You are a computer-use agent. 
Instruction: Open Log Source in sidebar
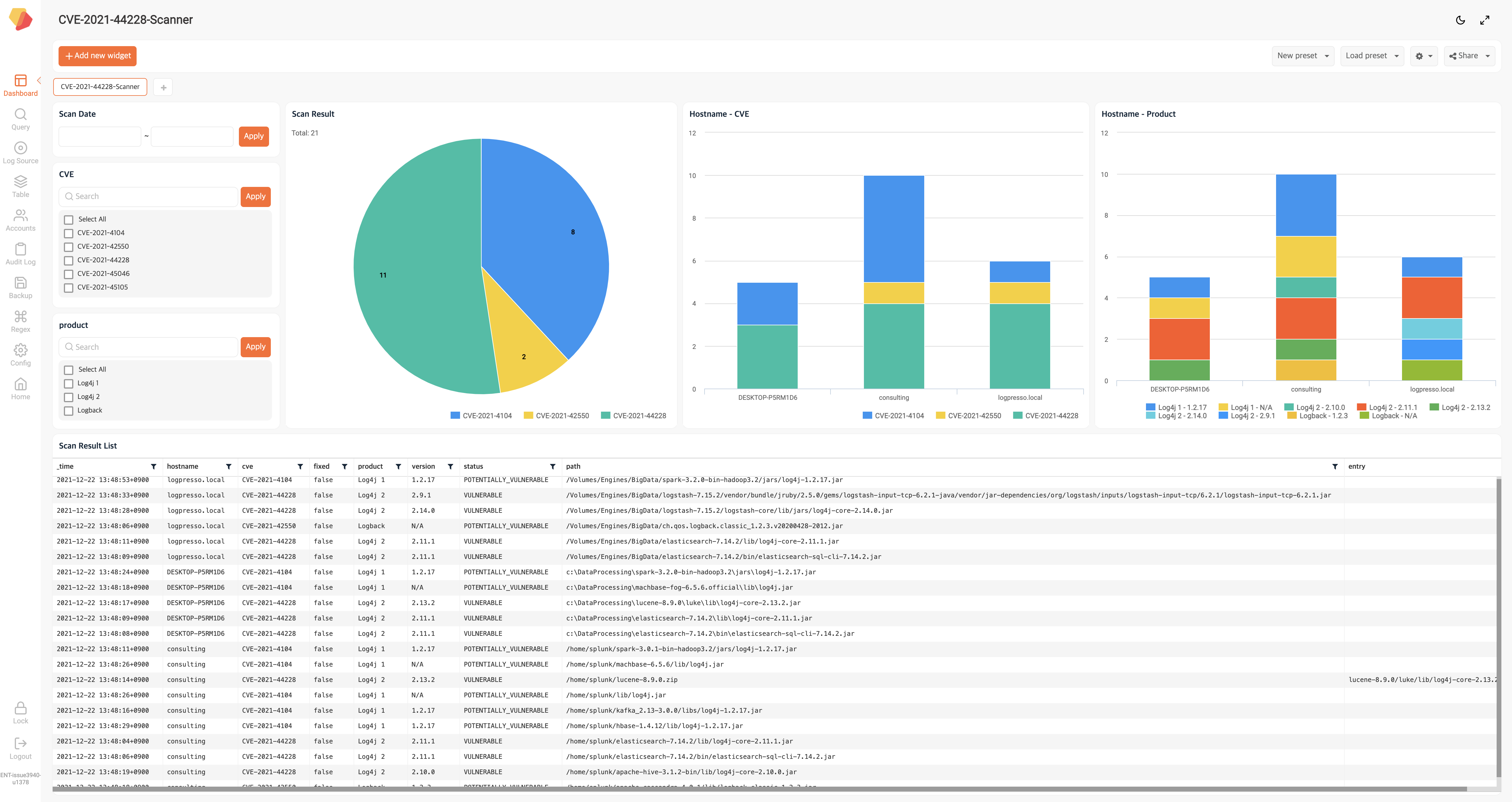pos(20,148)
